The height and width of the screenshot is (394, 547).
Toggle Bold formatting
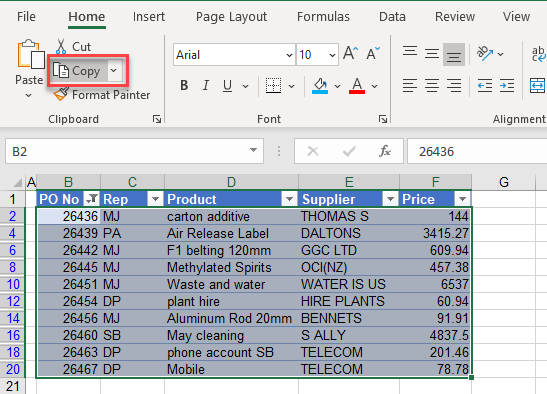point(184,86)
